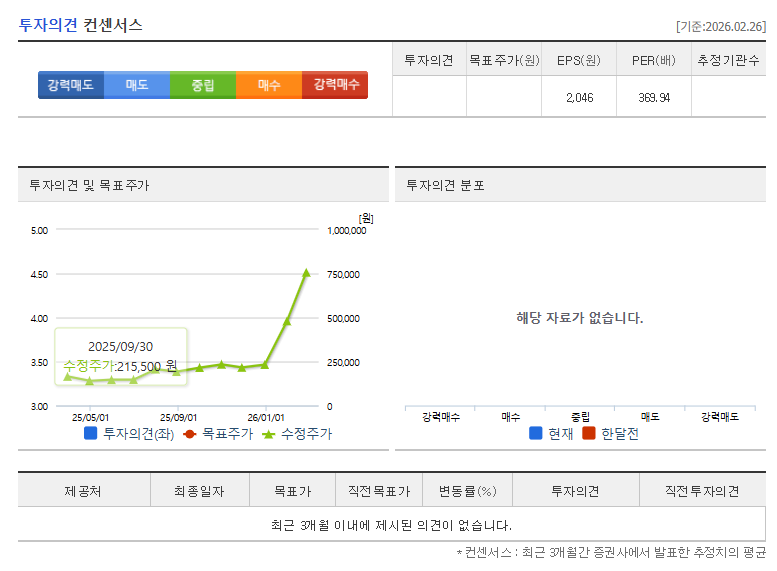Click the chart point at 26/01/01
The width and height of the screenshot is (777, 571).
pos(265,365)
